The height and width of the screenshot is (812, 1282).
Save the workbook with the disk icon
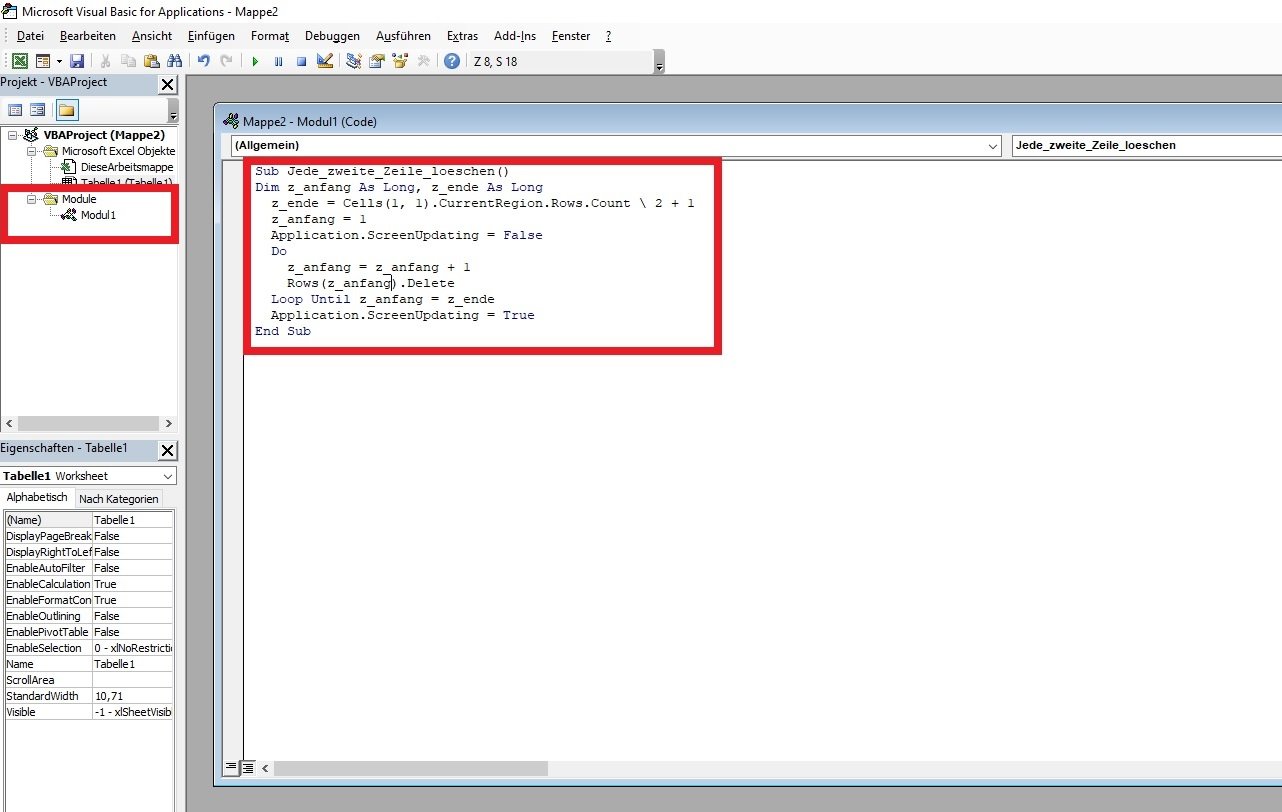(x=77, y=61)
